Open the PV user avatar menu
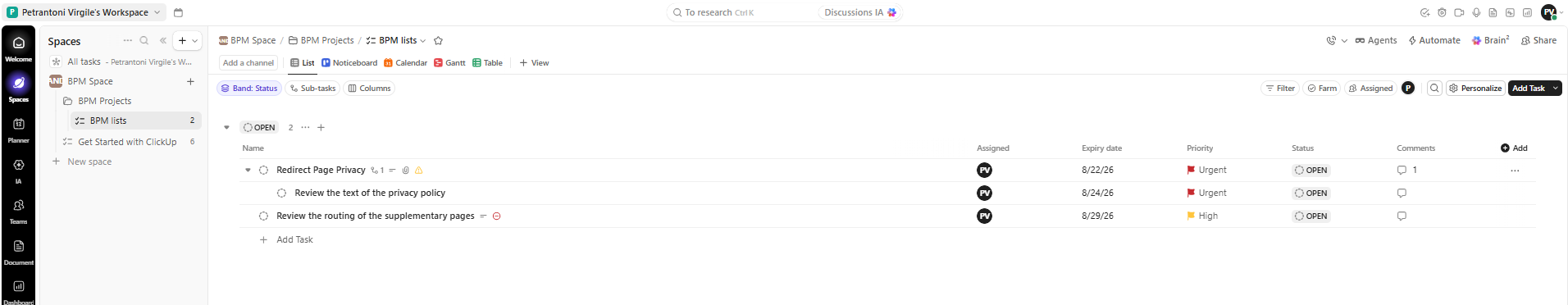The image size is (1568, 305). [x=1548, y=12]
